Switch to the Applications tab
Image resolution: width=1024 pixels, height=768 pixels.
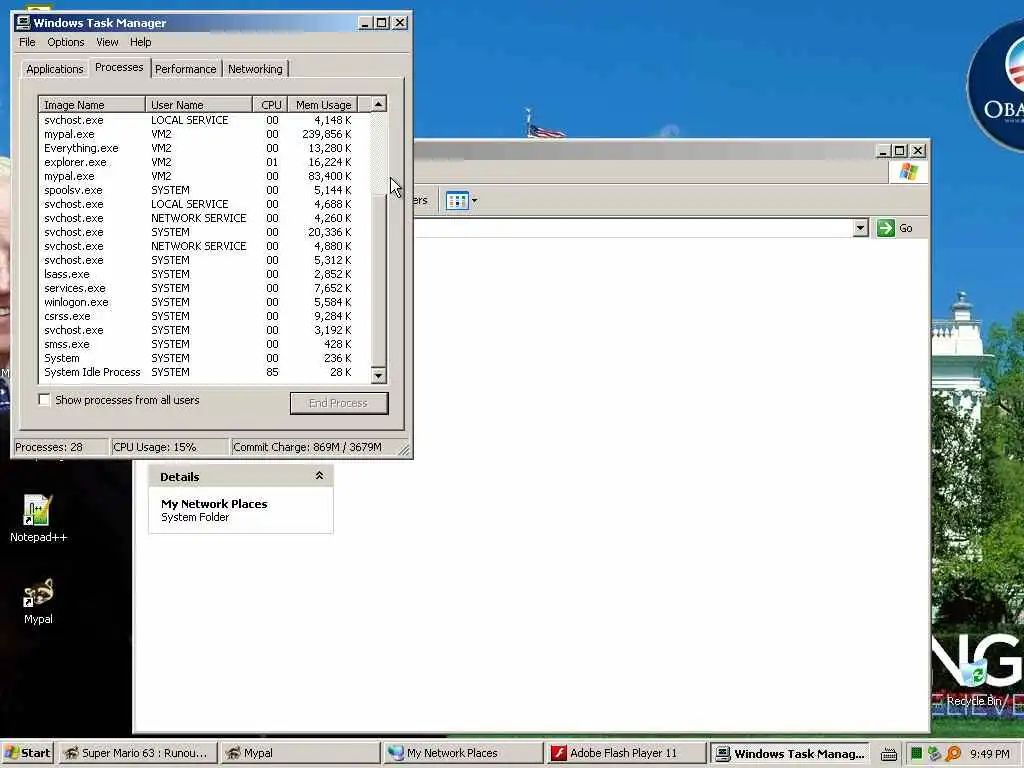(55, 69)
